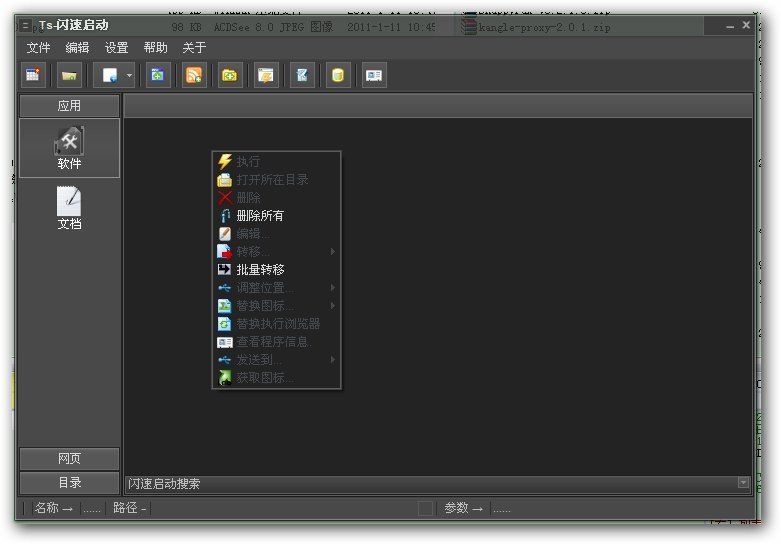
Task: Click the lightning bolt 执行 icon
Action: point(225,161)
